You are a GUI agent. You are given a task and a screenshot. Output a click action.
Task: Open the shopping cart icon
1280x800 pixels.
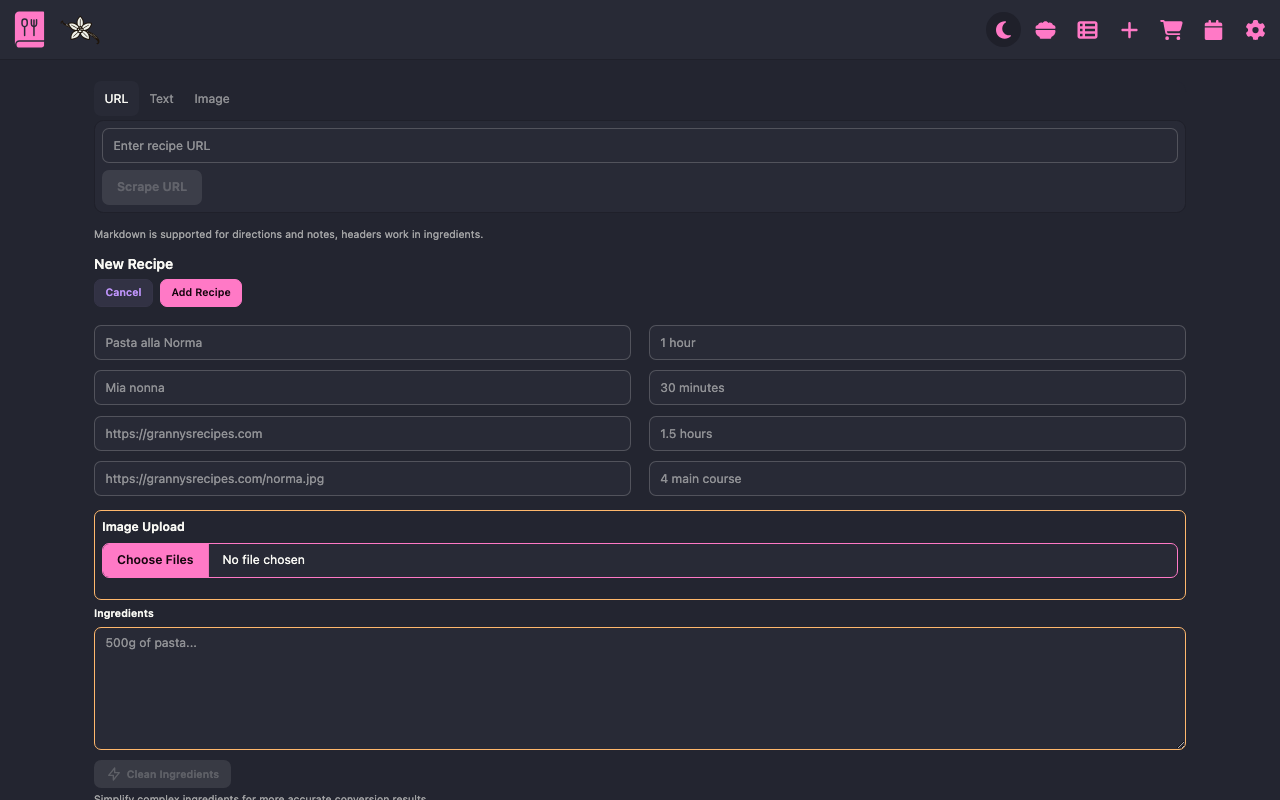point(1172,30)
